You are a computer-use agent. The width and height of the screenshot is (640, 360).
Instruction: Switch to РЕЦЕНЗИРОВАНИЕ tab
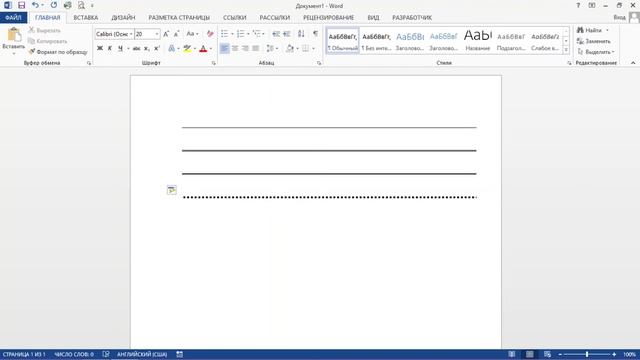(329, 18)
